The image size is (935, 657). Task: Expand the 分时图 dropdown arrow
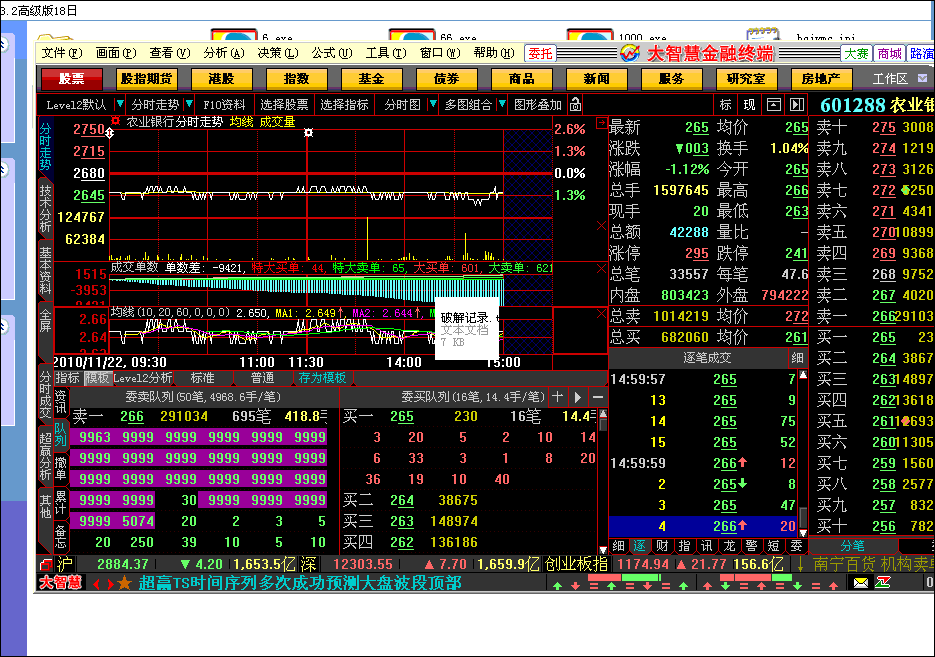click(434, 104)
